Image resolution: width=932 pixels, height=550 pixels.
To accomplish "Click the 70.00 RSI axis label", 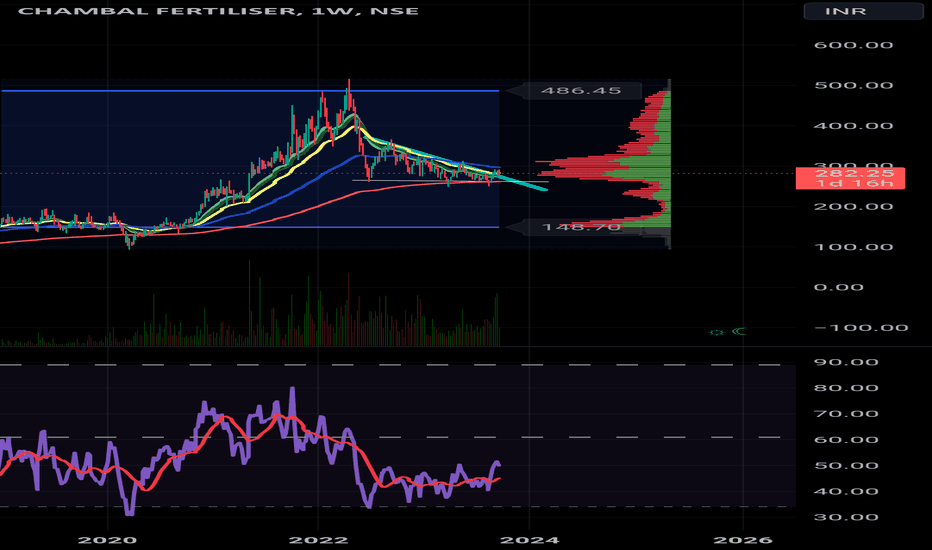I will pyautogui.click(x=846, y=414).
